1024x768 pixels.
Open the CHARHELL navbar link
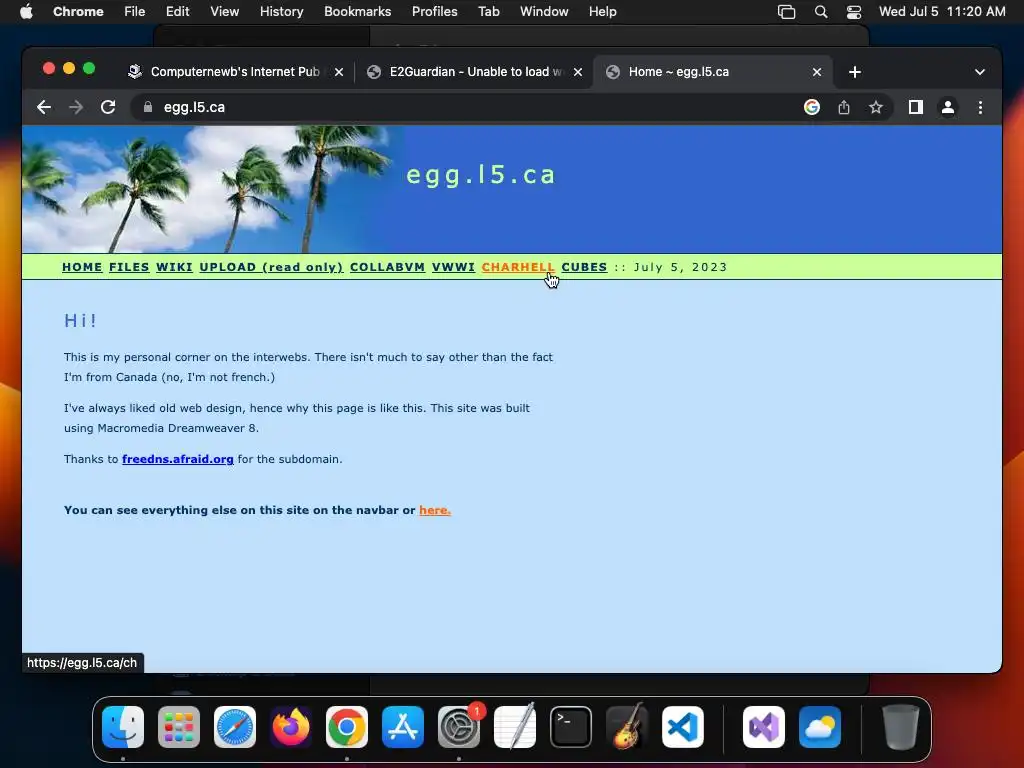[x=518, y=267]
